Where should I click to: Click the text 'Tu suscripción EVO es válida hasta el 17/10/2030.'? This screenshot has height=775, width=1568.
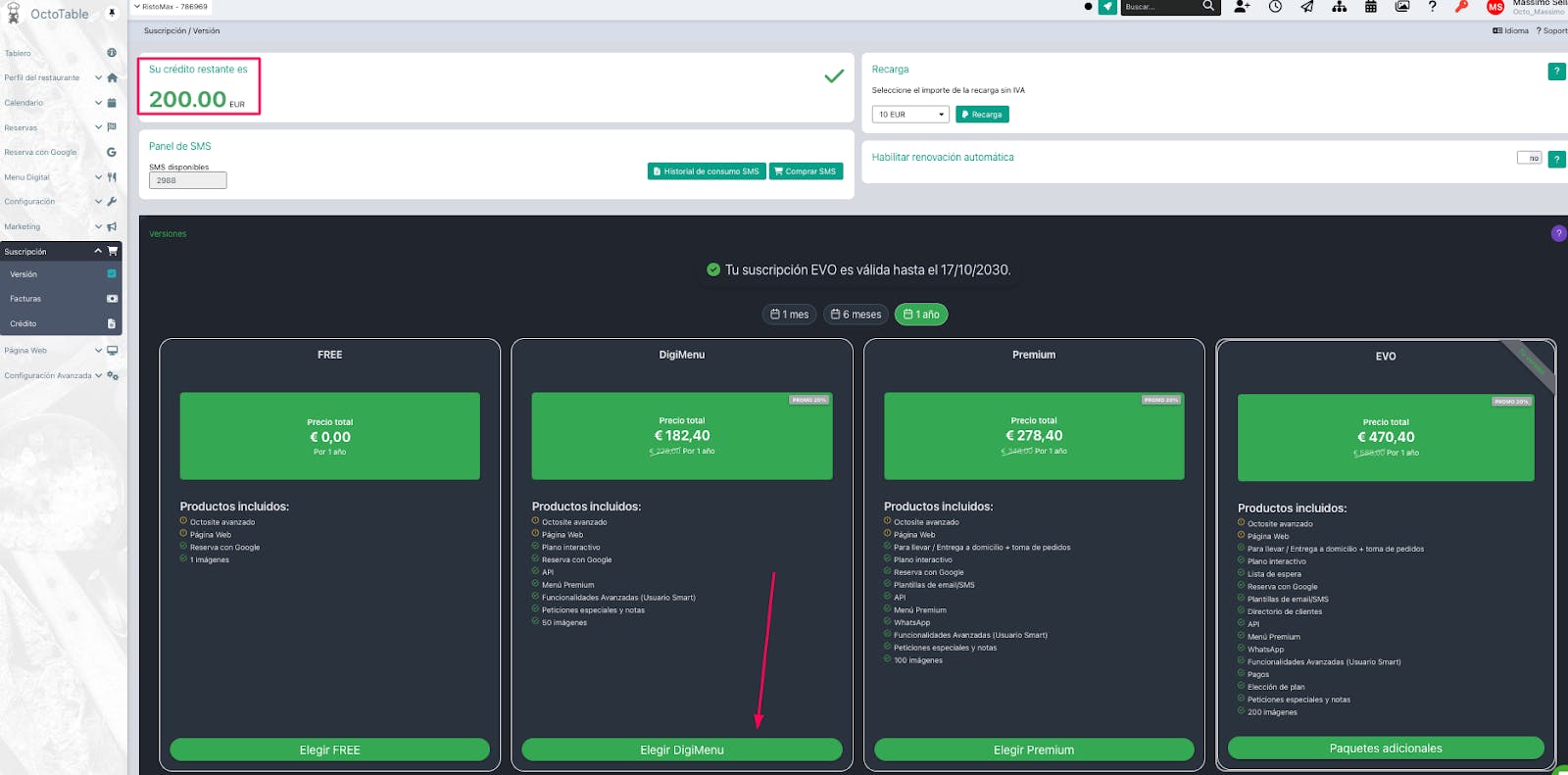(x=867, y=269)
